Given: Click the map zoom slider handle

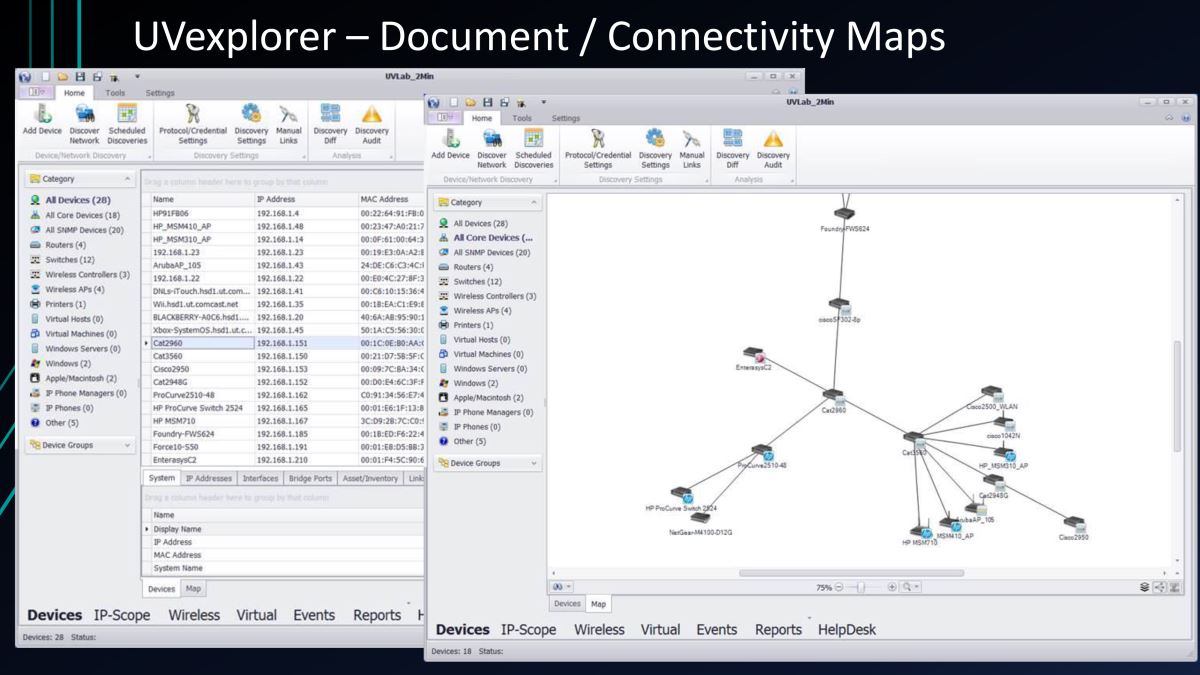Looking at the screenshot, I should click(x=858, y=586).
